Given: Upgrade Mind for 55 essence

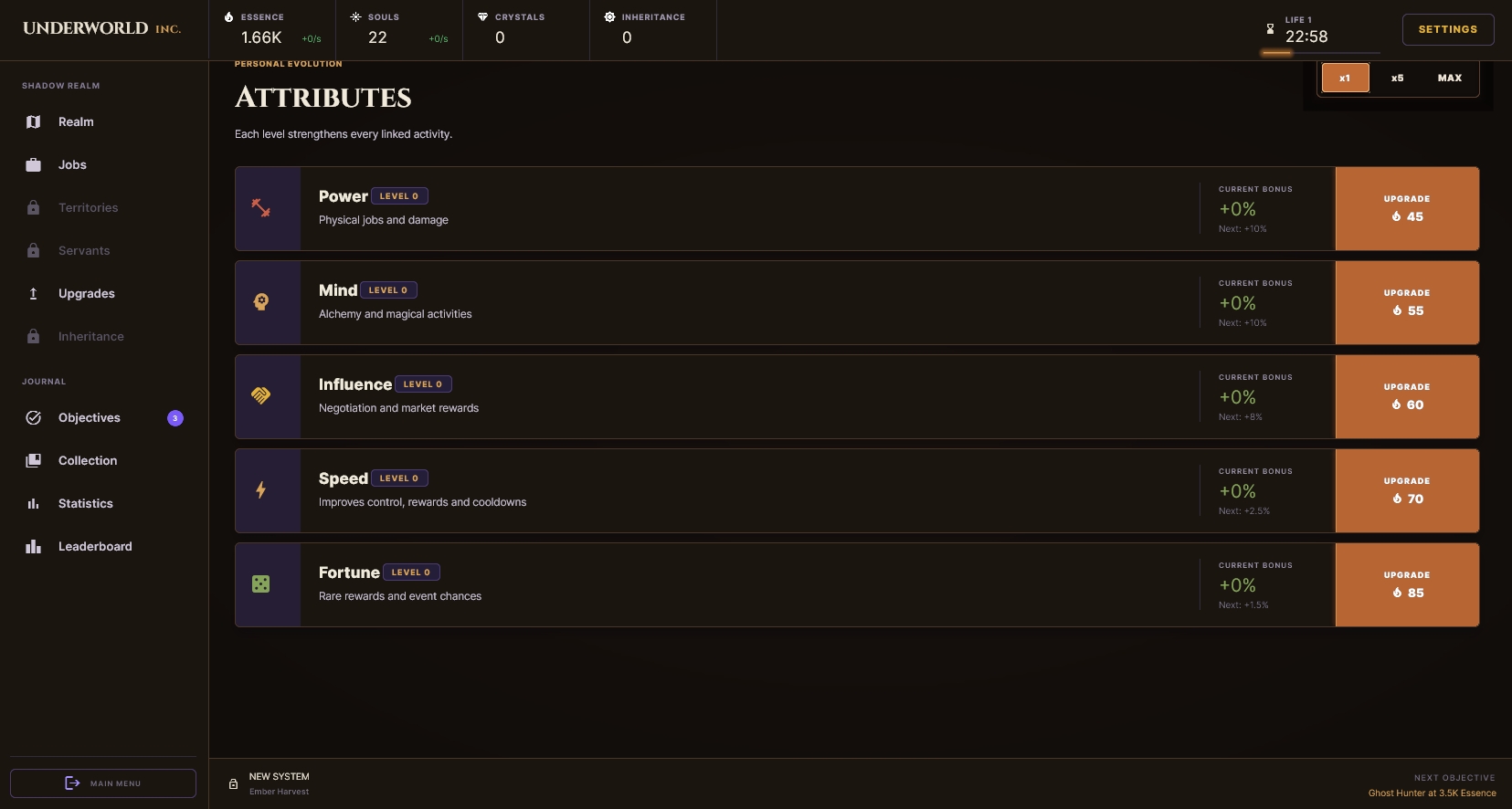Looking at the screenshot, I should [1407, 302].
